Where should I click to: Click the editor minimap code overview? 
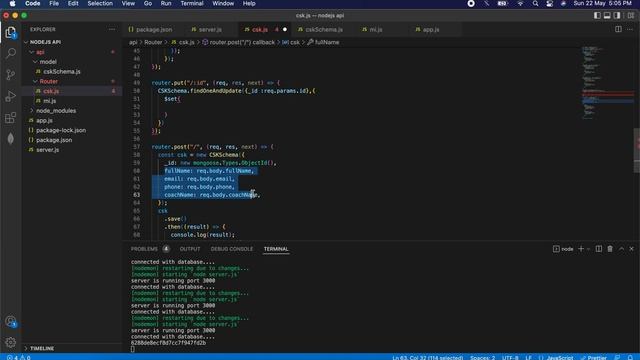pyautogui.click(x=607, y=83)
